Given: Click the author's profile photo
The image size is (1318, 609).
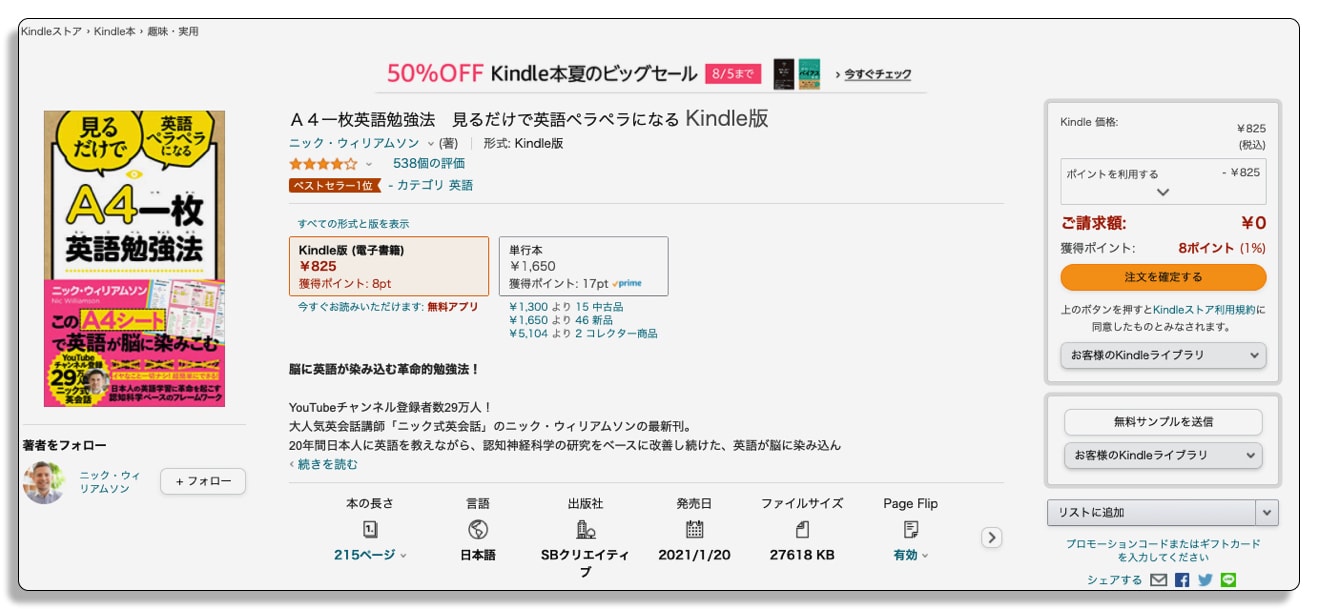Looking at the screenshot, I should pos(44,482).
